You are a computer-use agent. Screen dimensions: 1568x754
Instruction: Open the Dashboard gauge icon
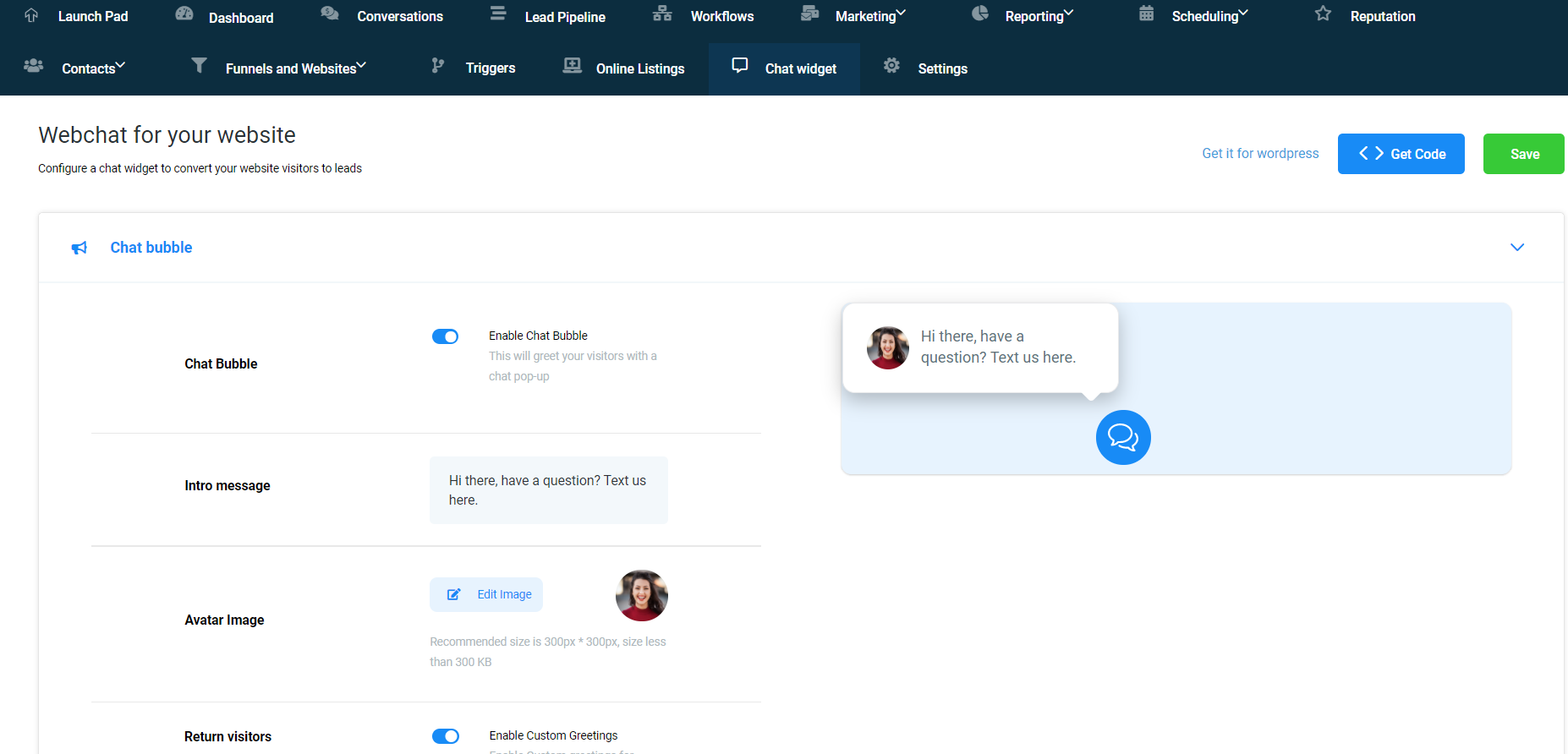pyautogui.click(x=184, y=14)
